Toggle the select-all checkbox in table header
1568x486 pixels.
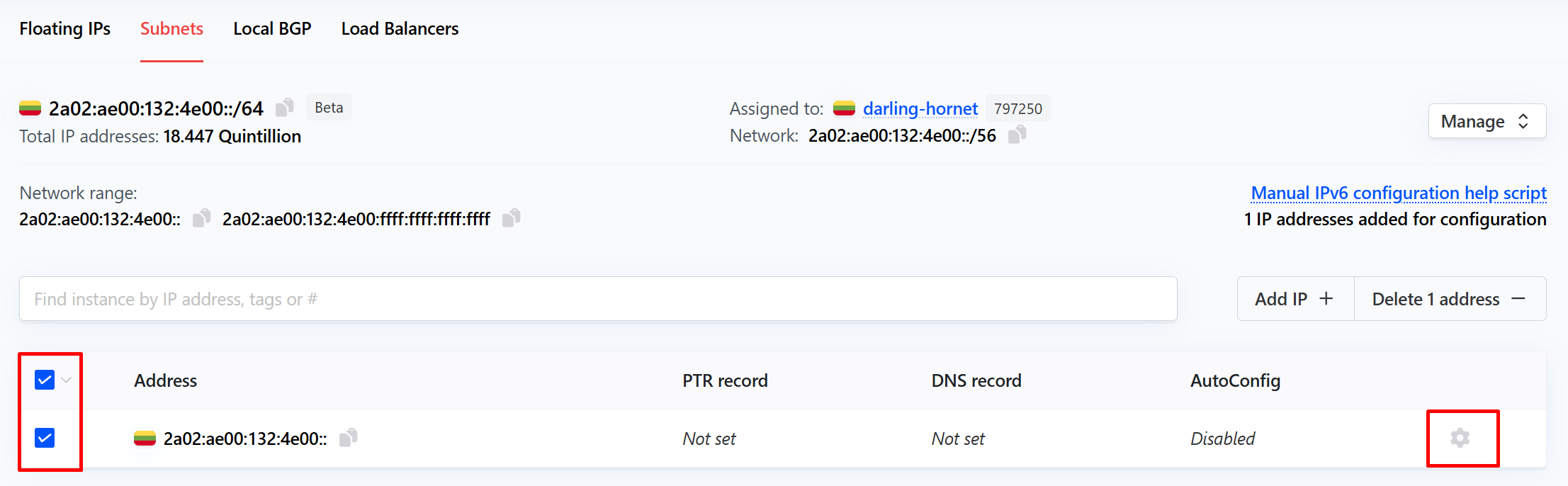(x=45, y=380)
